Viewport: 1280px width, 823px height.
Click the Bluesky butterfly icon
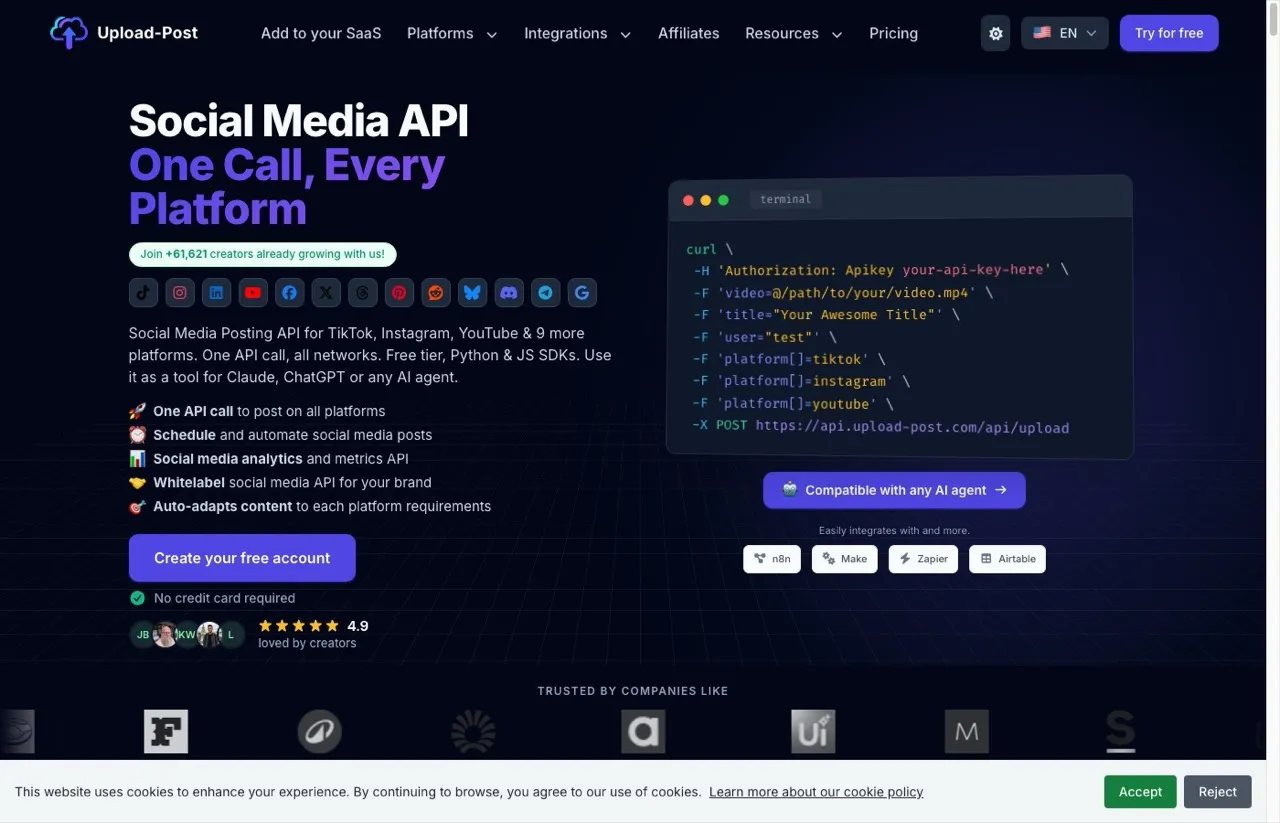472,293
